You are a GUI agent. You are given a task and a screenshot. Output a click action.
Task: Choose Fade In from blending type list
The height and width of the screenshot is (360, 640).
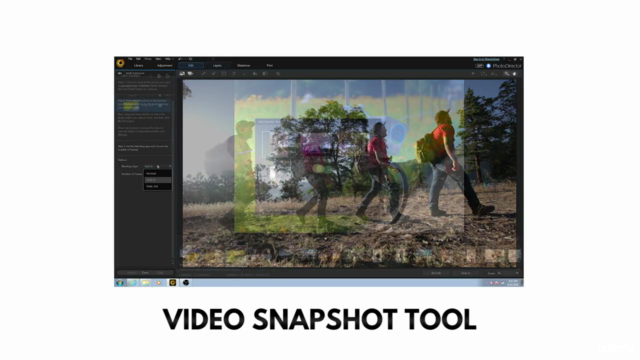[158, 180]
